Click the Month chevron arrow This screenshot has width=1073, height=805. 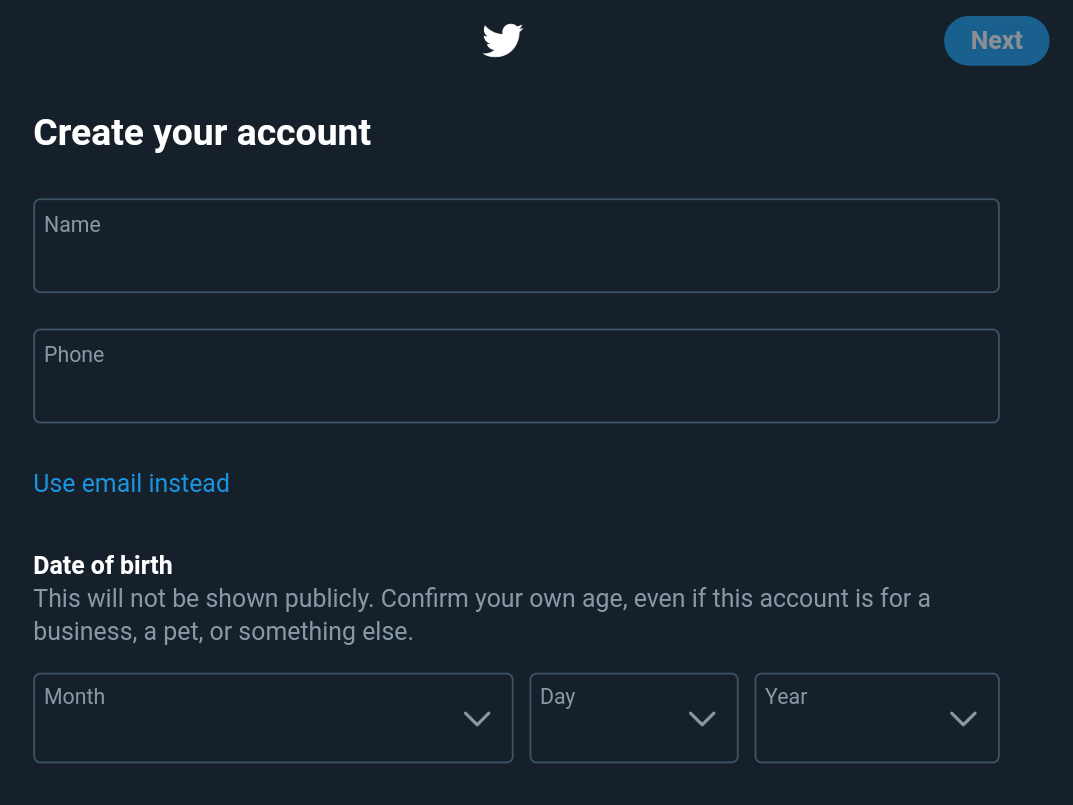[477, 719]
